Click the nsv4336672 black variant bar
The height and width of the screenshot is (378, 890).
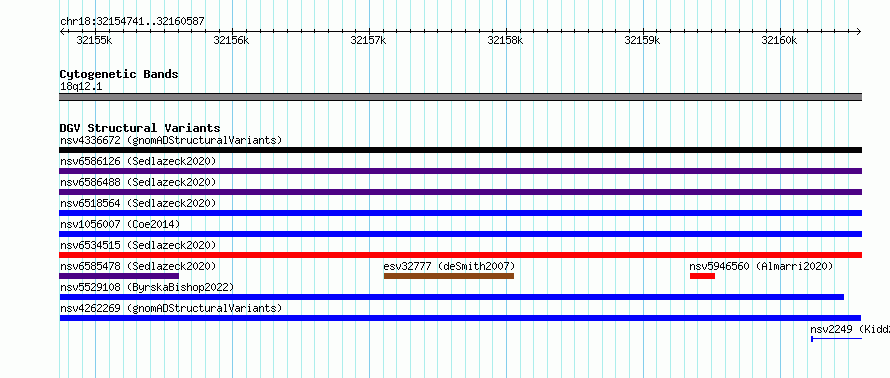pos(460,150)
